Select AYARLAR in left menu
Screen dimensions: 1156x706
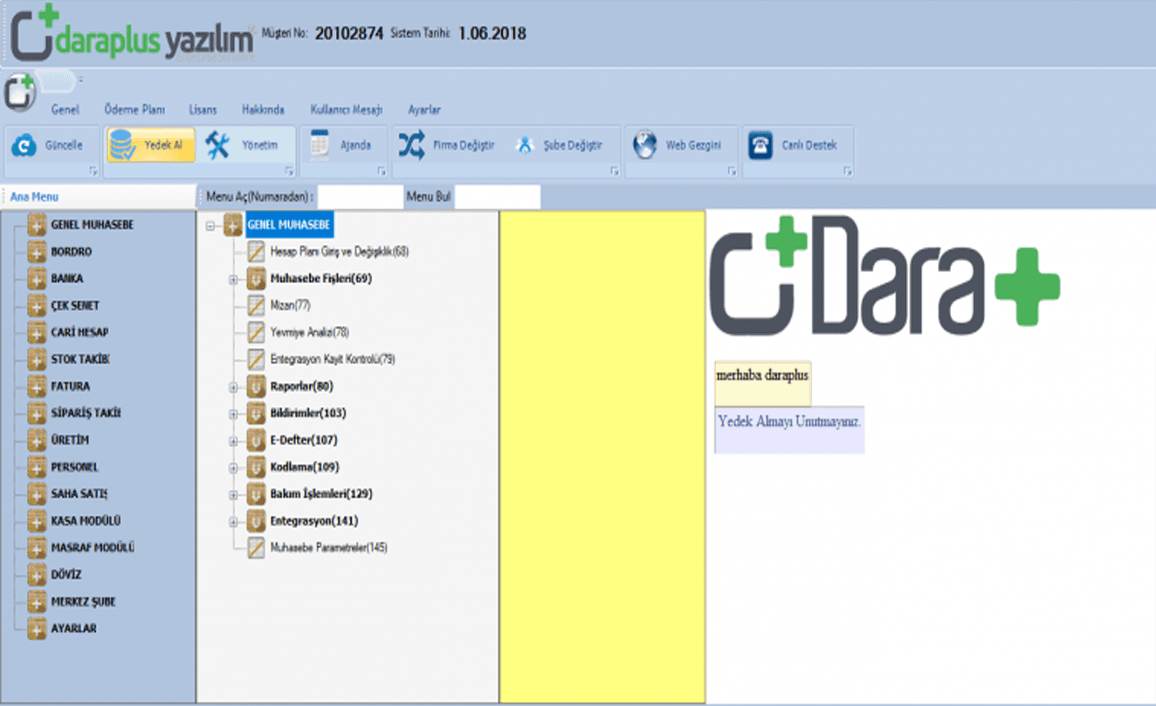[74, 629]
